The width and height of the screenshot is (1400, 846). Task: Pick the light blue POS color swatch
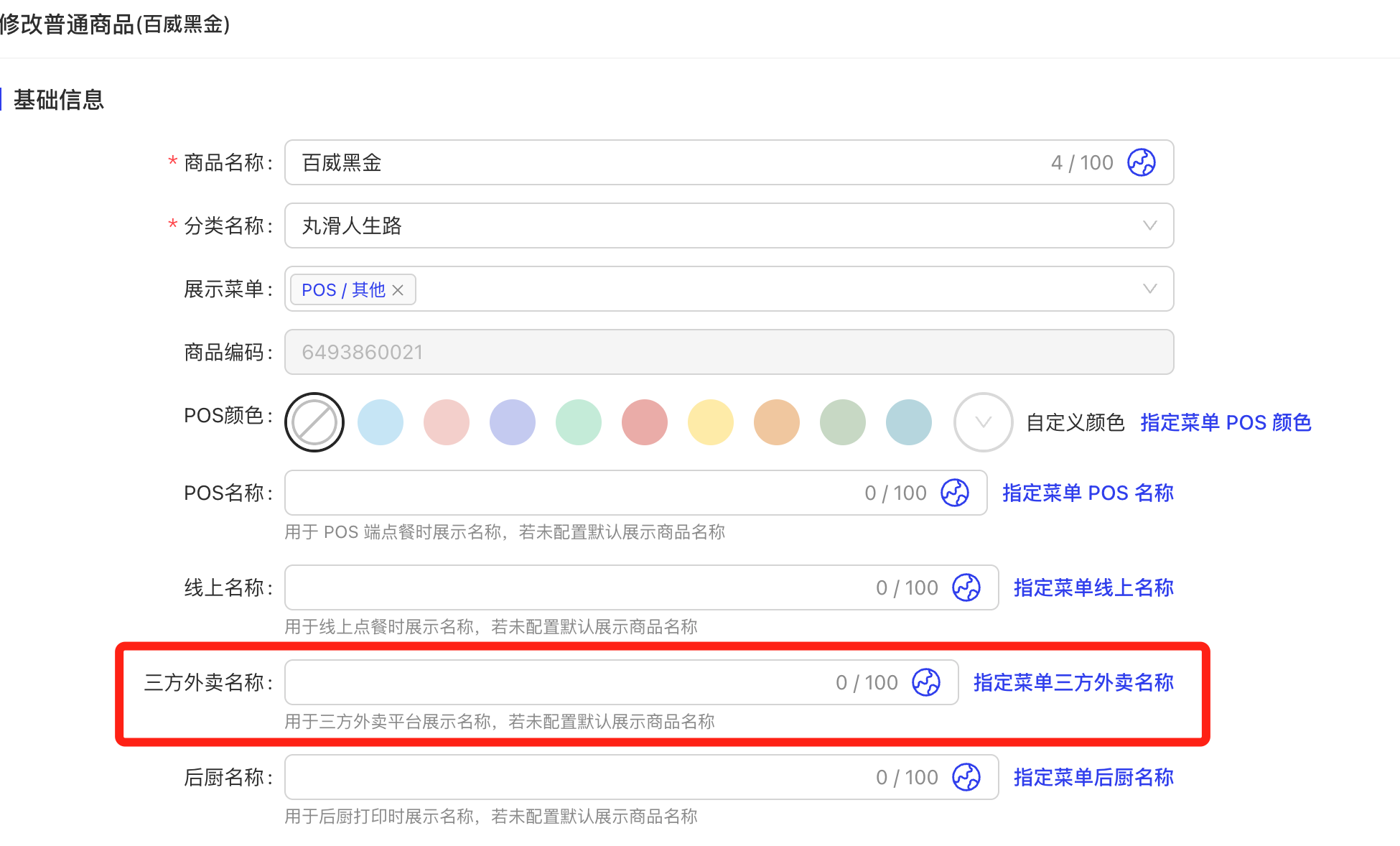click(381, 422)
